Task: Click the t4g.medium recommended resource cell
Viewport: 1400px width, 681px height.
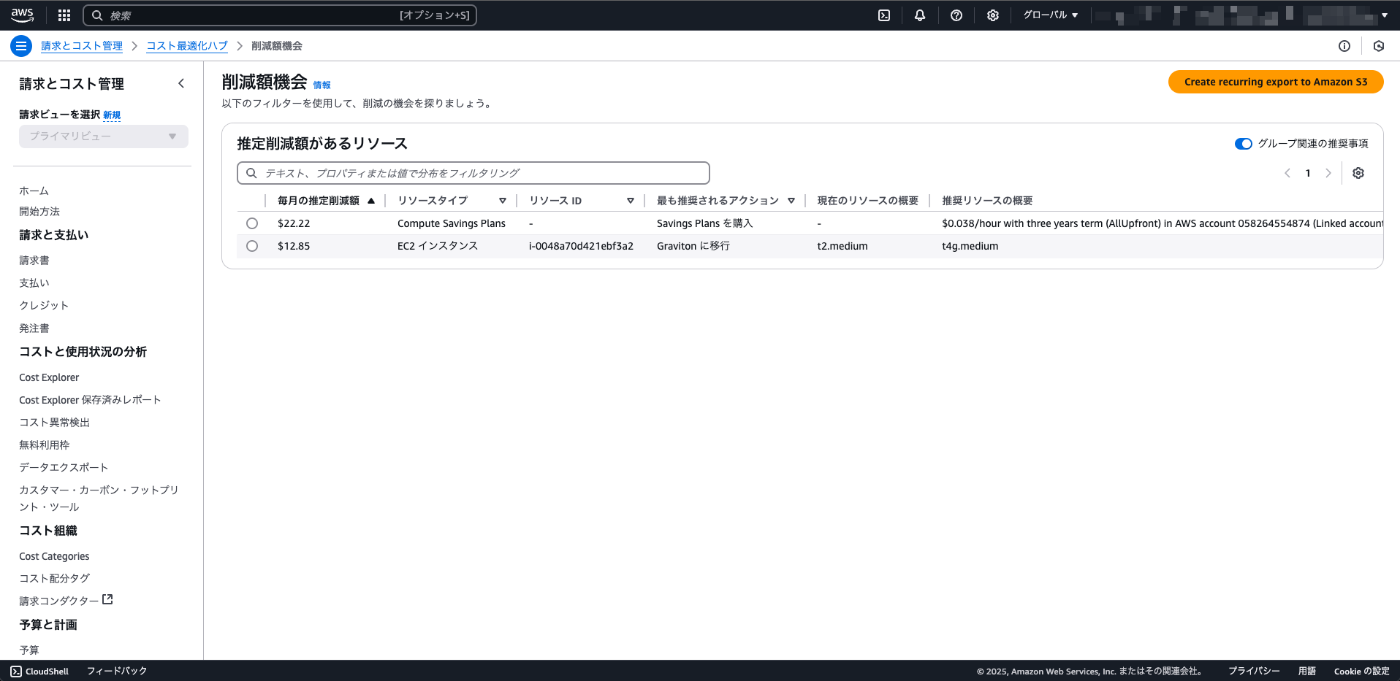Action: [970, 246]
